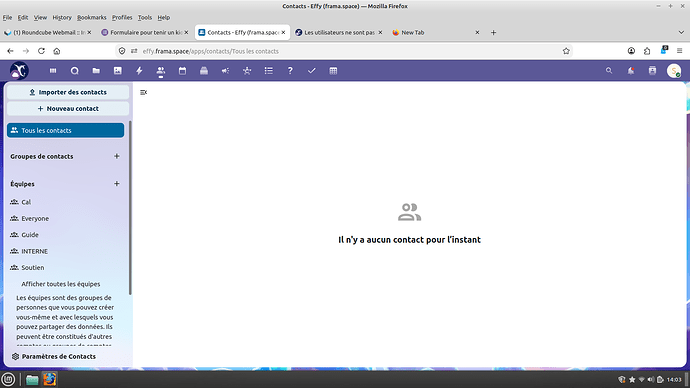The width and height of the screenshot is (690, 388).
Task: Open the user avatar menu
Action: pyautogui.click(x=674, y=70)
